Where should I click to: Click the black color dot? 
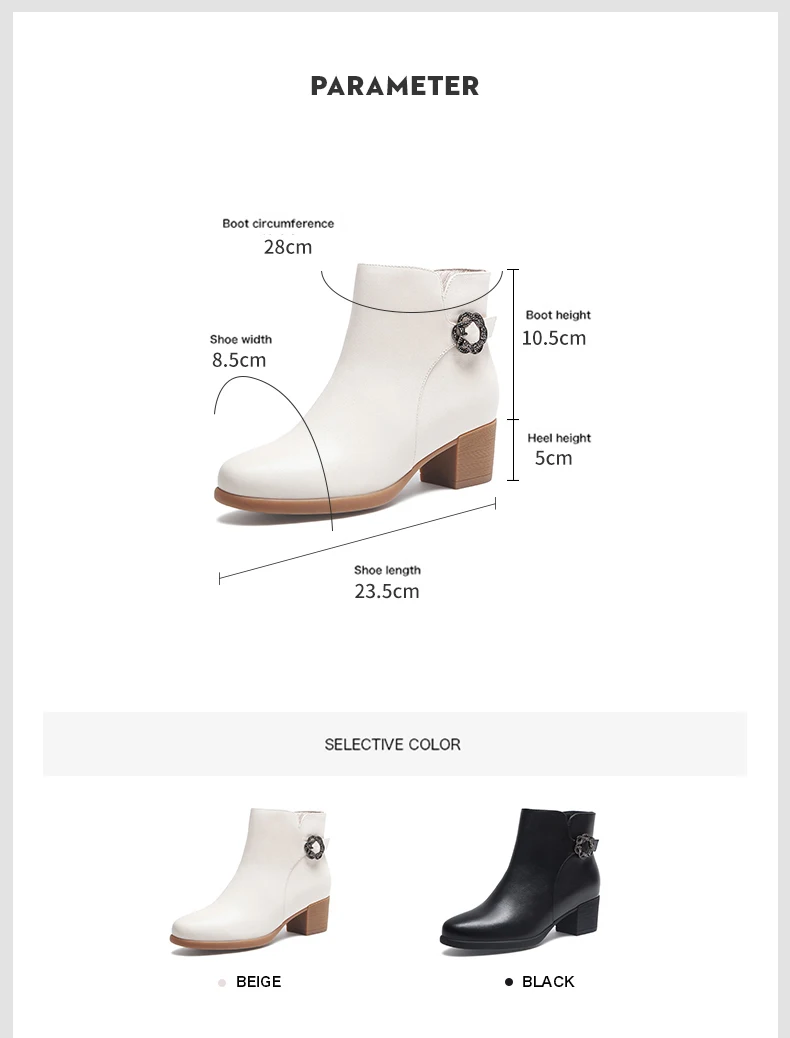509,982
